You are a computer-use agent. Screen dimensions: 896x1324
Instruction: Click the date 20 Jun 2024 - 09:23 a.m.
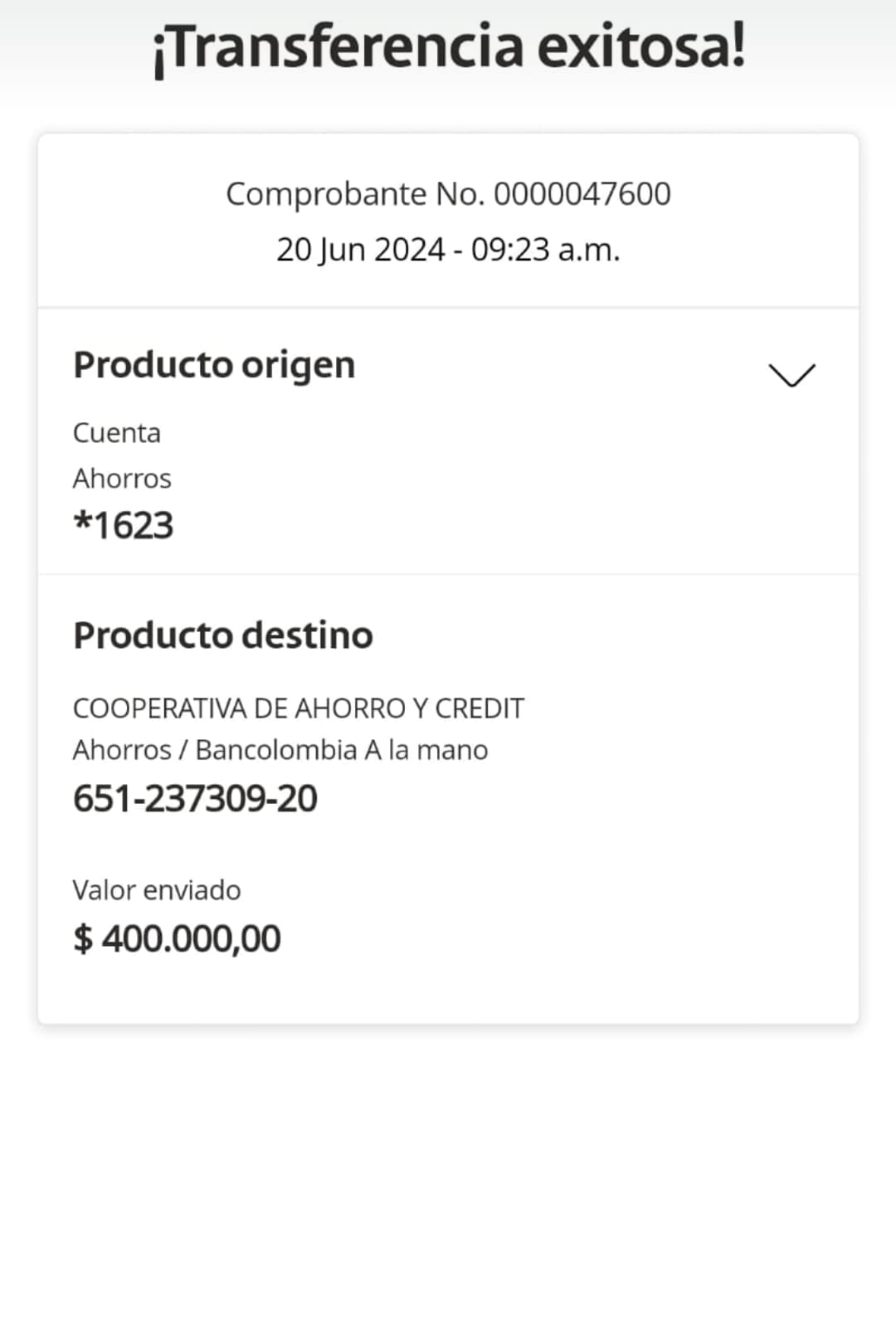[x=448, y=249]
